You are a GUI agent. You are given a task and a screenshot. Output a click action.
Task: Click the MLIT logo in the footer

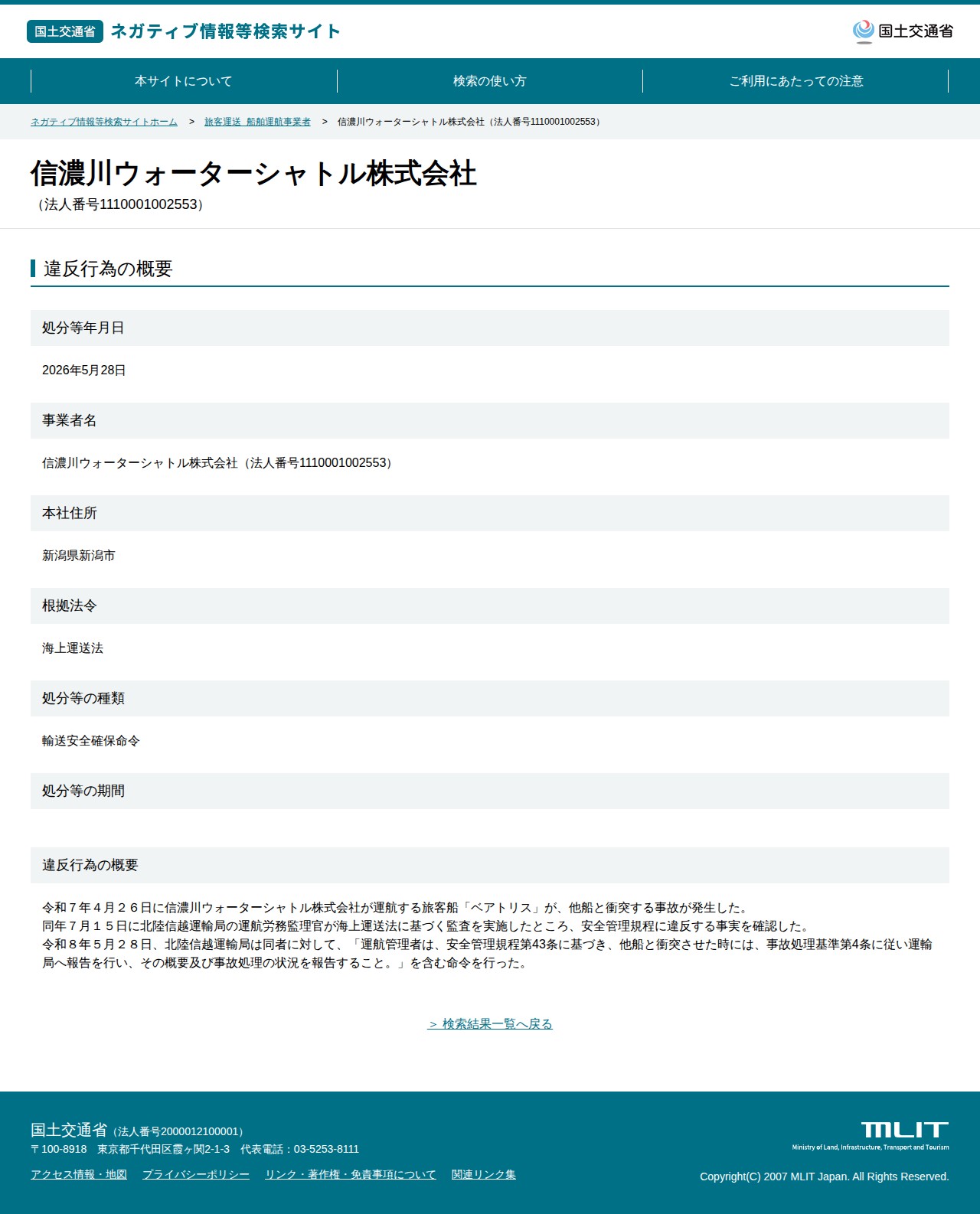click(x=871, y=1136)
